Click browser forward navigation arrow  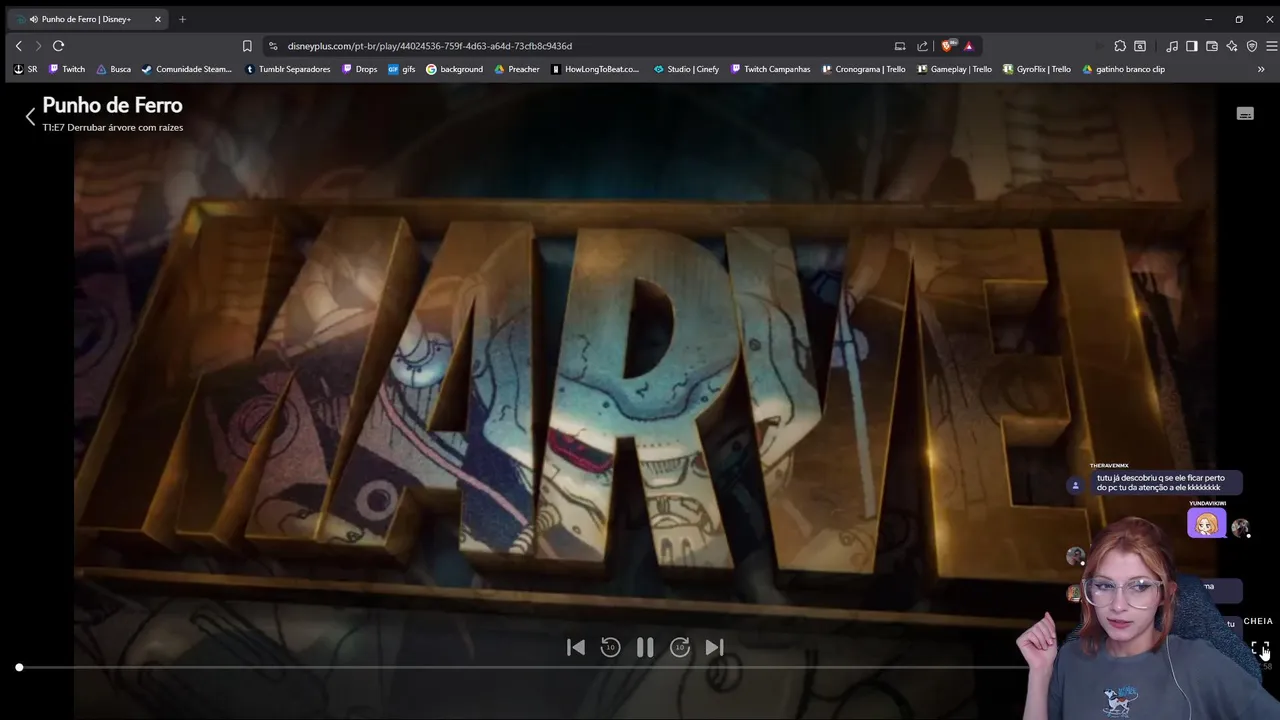pyautogui.click(x=38, y=46)
